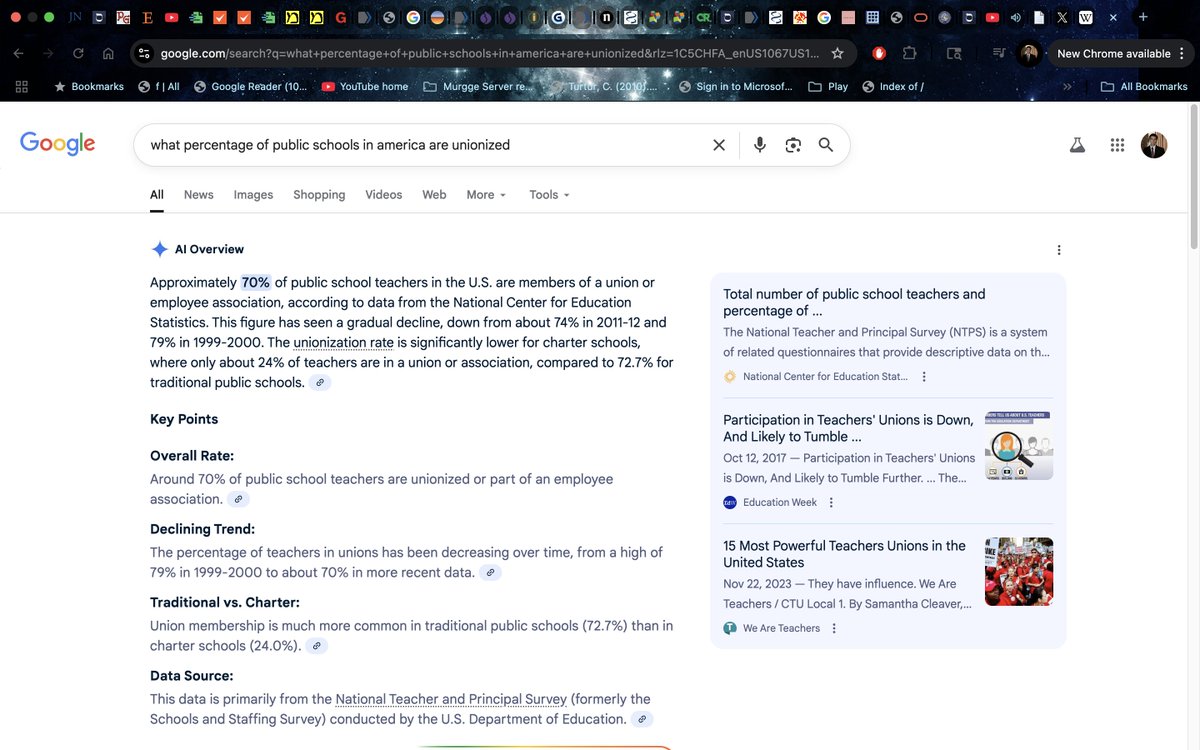Image resolution: width=1200 pixels, height=750 pixels.
Task: Open source link chip after 'Department of Education.'
Action: [643, 719]
